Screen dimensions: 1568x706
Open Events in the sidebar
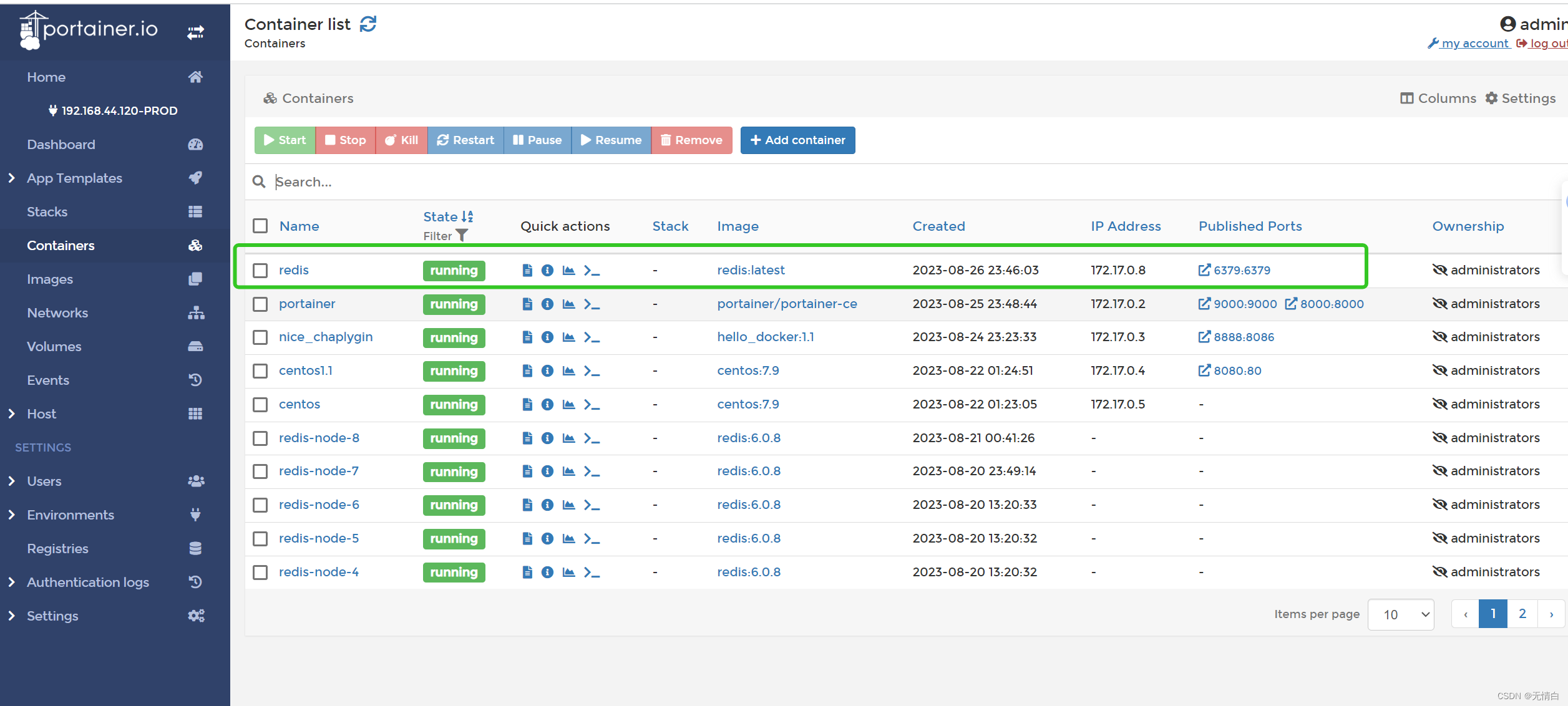click(48, 380)
